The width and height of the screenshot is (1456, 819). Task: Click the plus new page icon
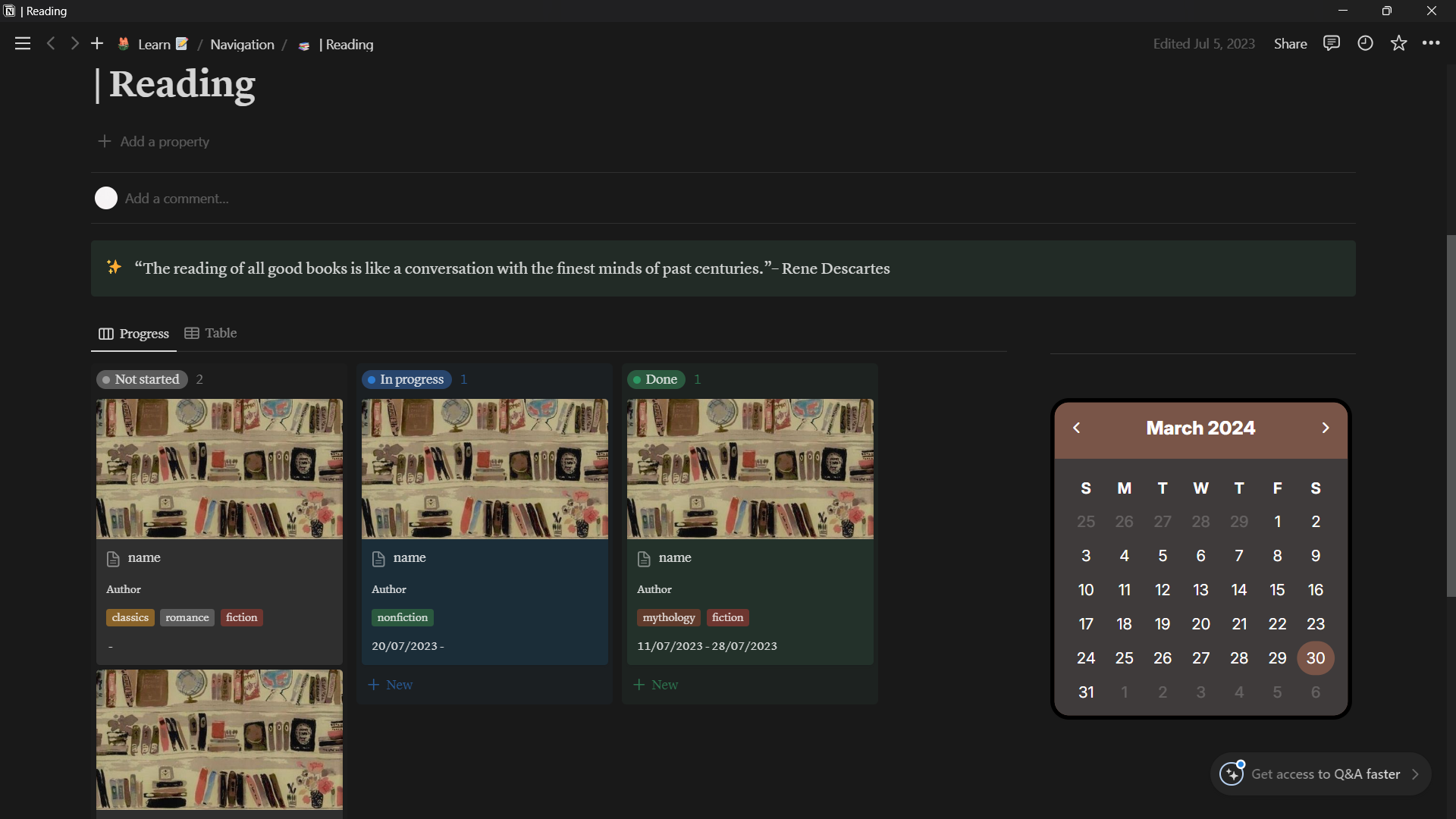(x=97, y=44)
